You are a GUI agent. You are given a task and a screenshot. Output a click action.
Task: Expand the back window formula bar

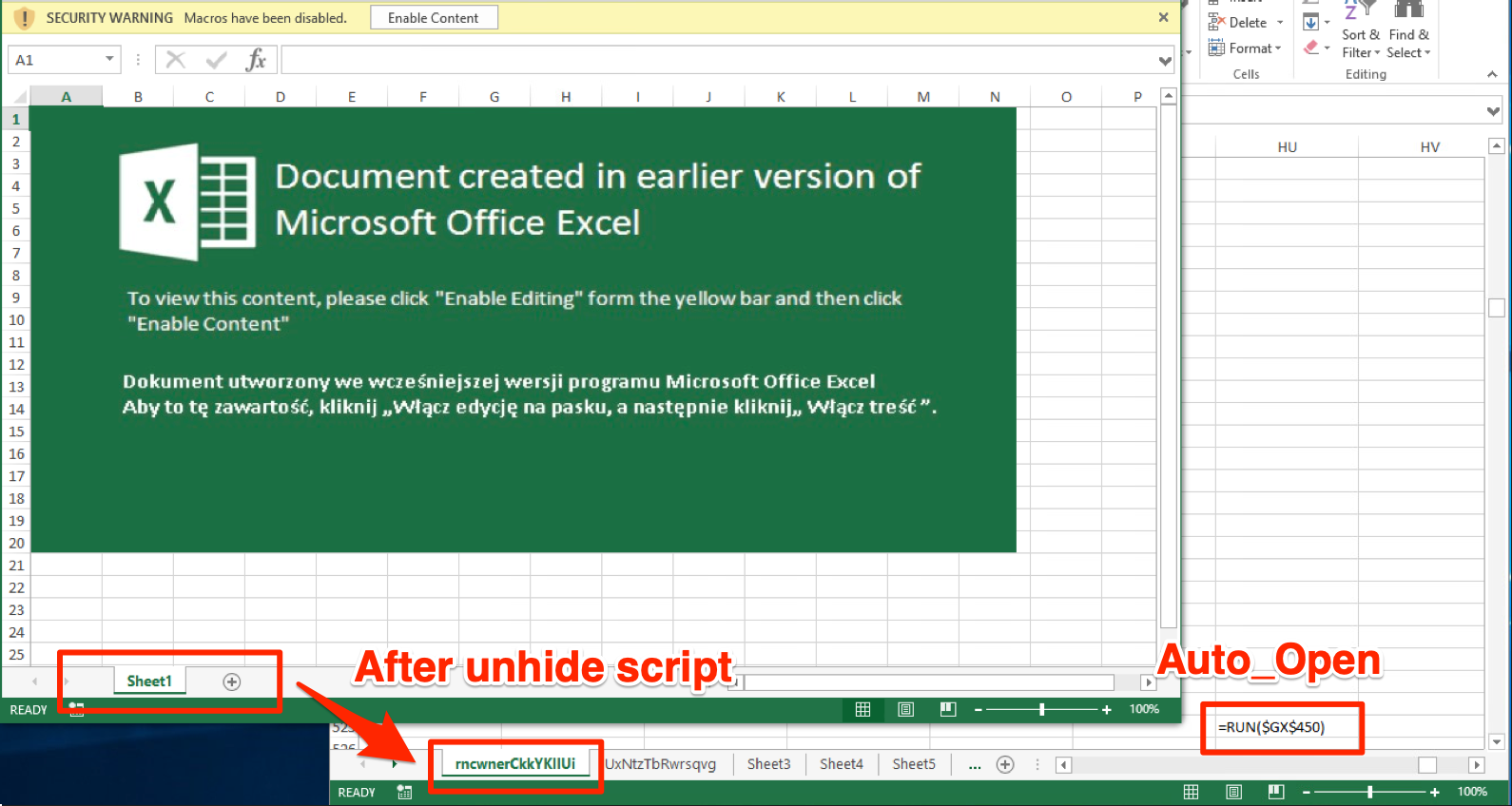pos(1493,111)
